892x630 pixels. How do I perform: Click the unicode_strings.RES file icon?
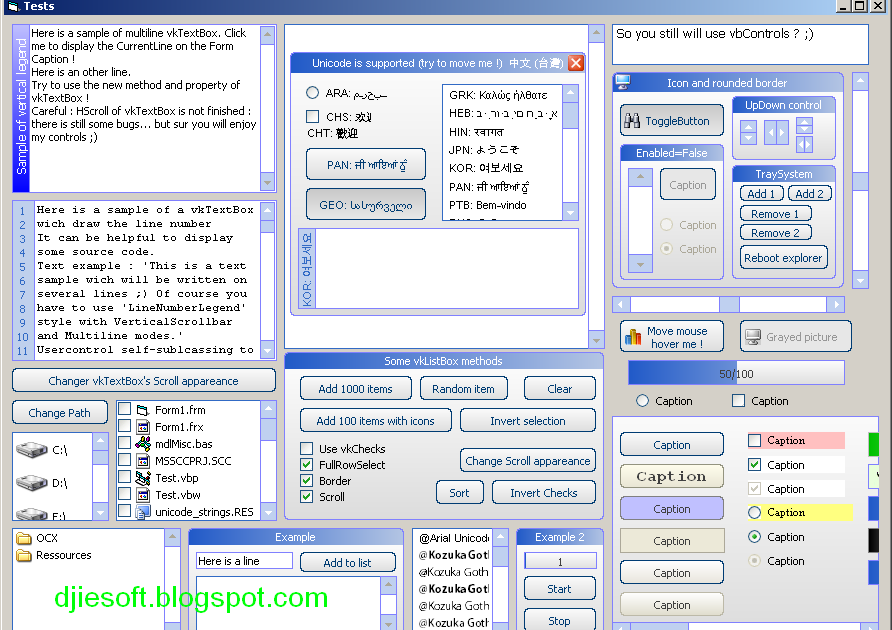tap(143, 512)
